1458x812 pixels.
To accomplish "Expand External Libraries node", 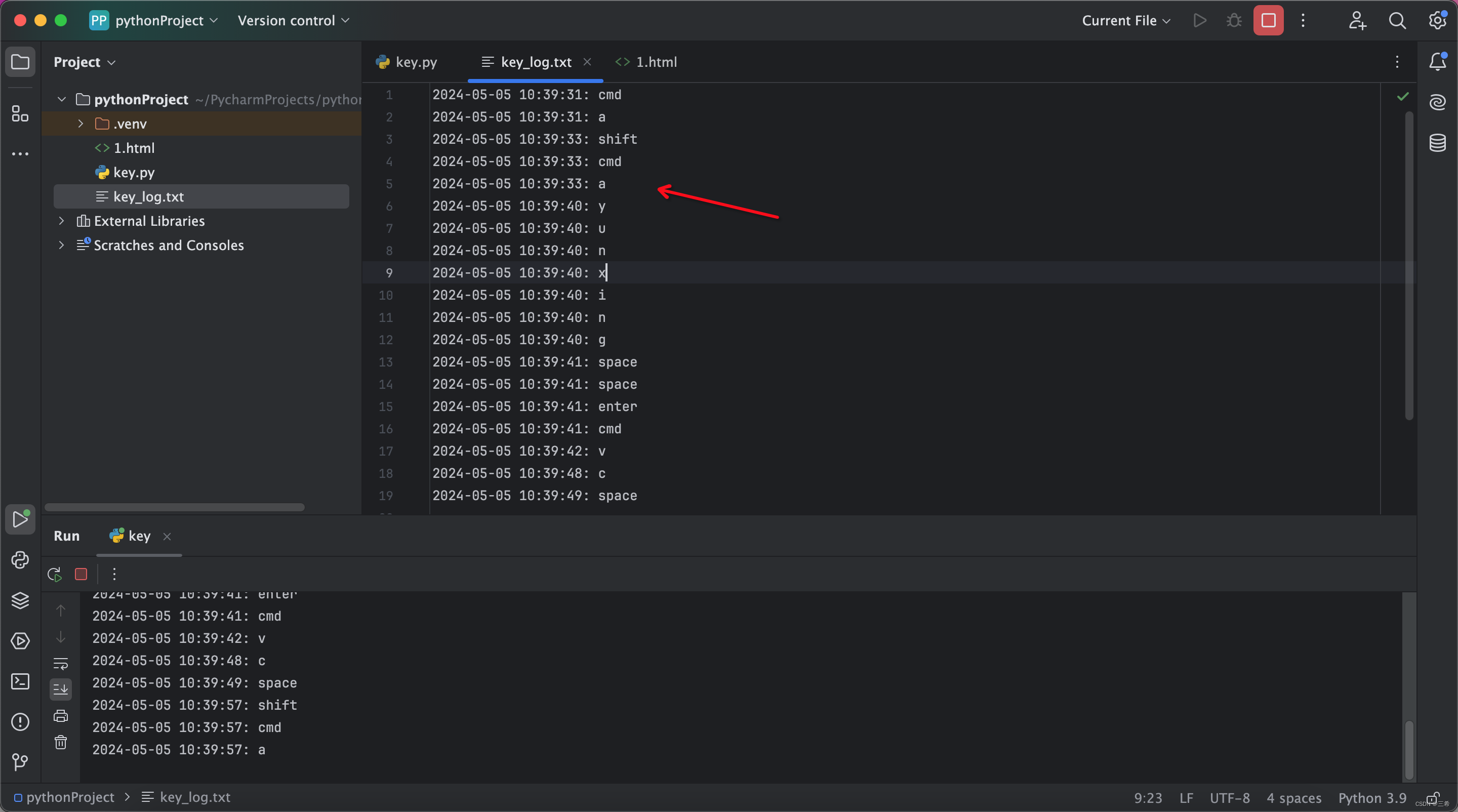I will (x=62, y=221).
